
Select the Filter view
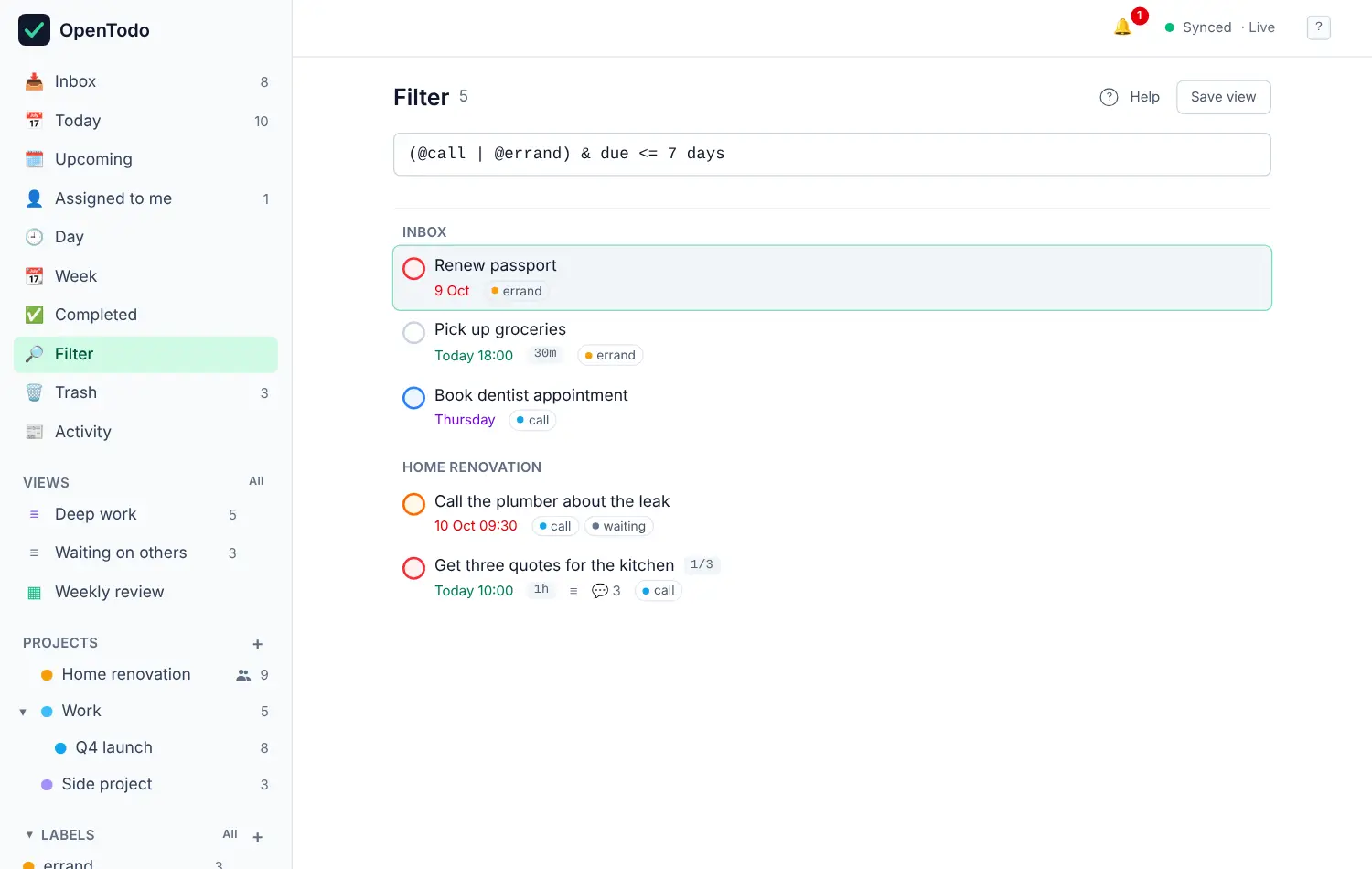pos(145,354)
